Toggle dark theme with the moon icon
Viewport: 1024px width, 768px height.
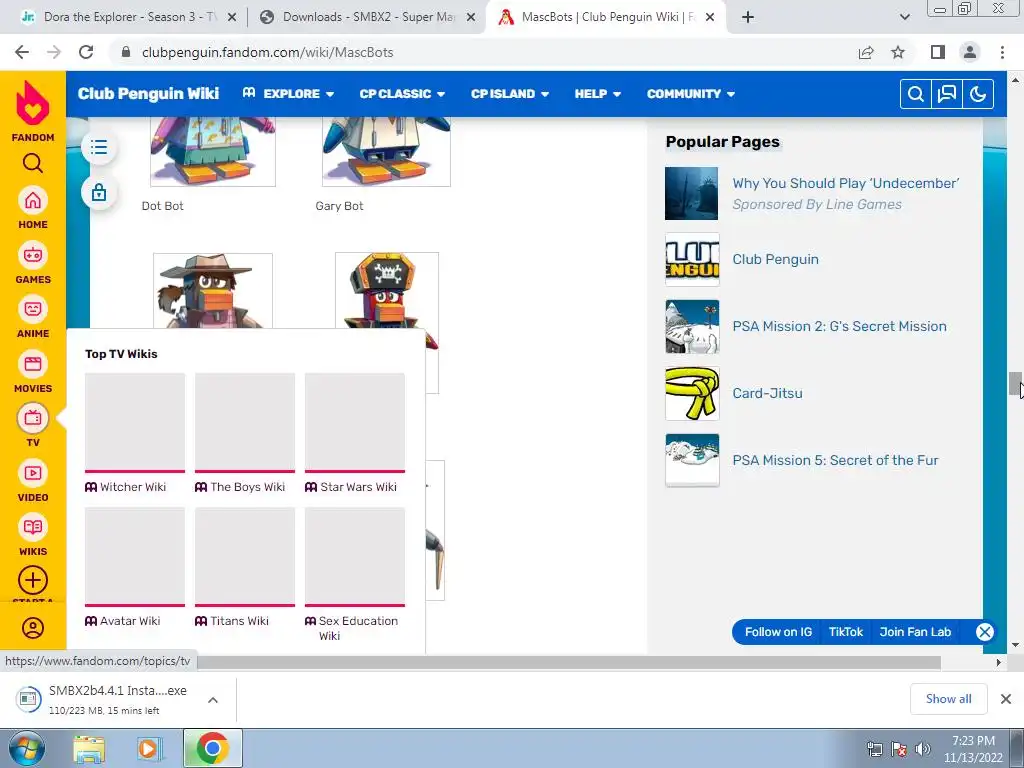[978, 94]
